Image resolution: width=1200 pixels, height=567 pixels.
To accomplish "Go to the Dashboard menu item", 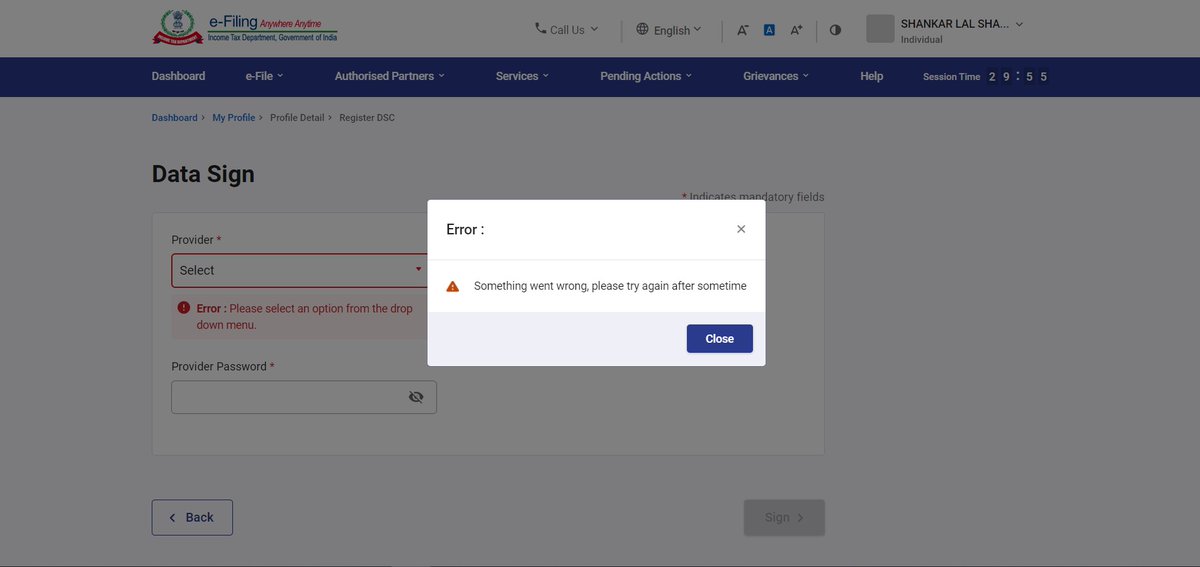I will point(178,76).
